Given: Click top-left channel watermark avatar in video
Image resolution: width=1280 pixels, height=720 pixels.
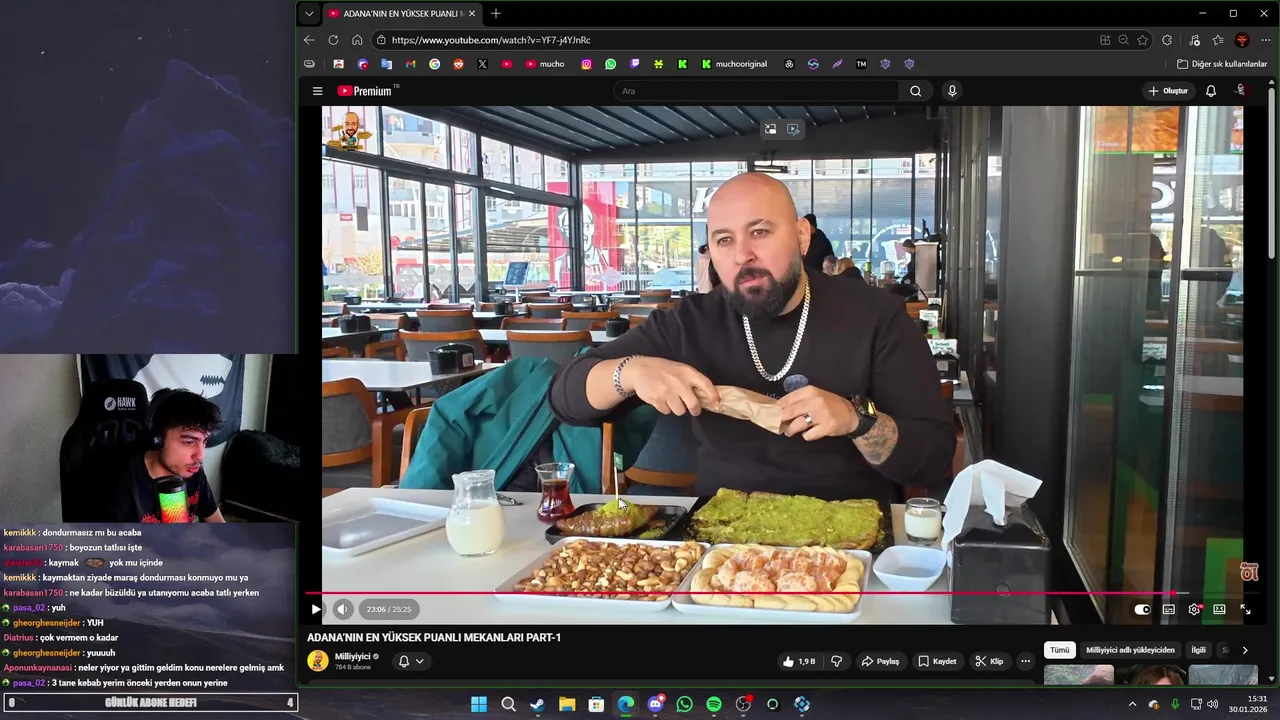Looking at the screenshot, I should pyautogui.click(x=350, y=130).
